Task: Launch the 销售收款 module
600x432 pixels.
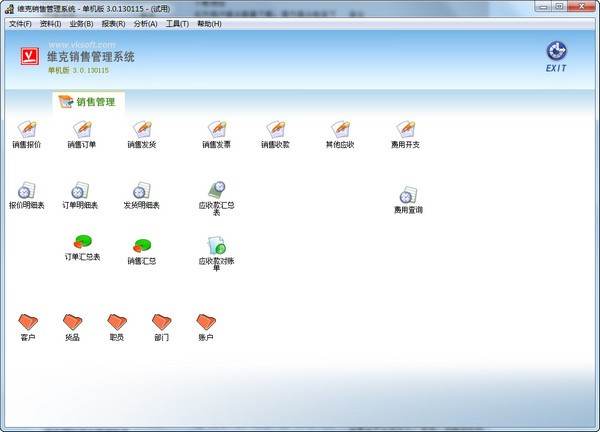Action: 275,130
